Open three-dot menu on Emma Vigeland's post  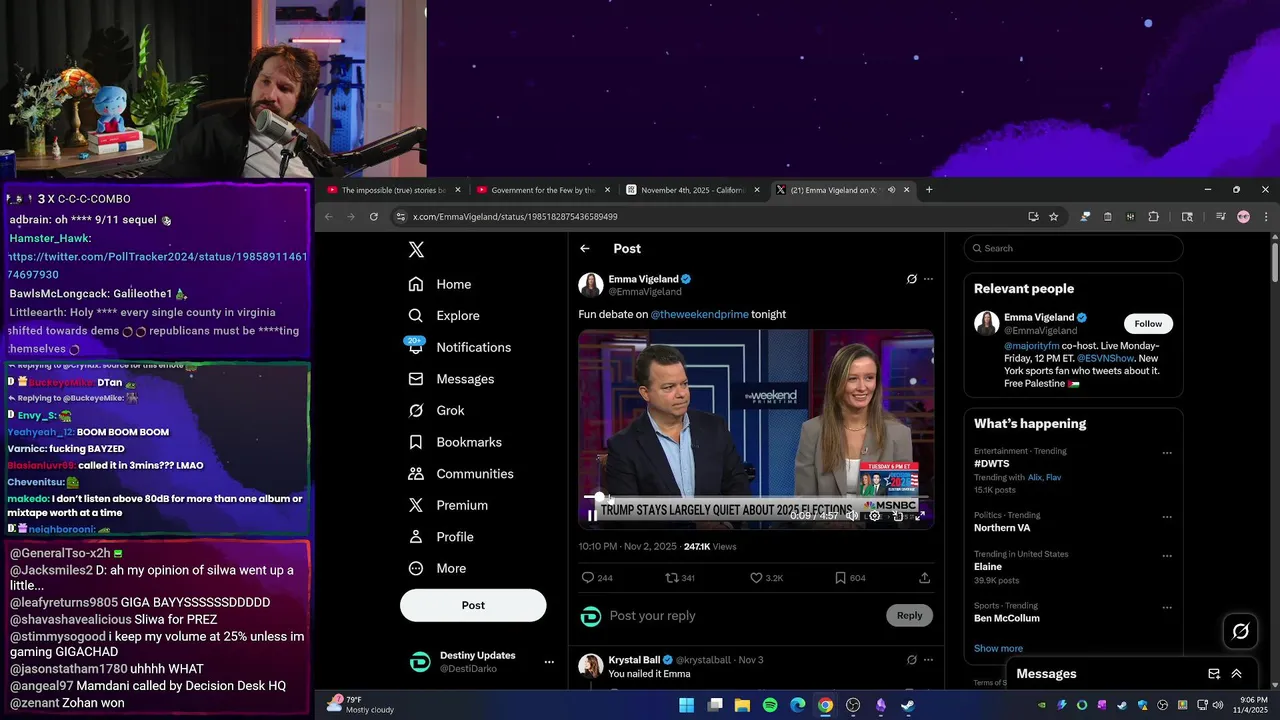pyautogui.click(x=928, y=279)
